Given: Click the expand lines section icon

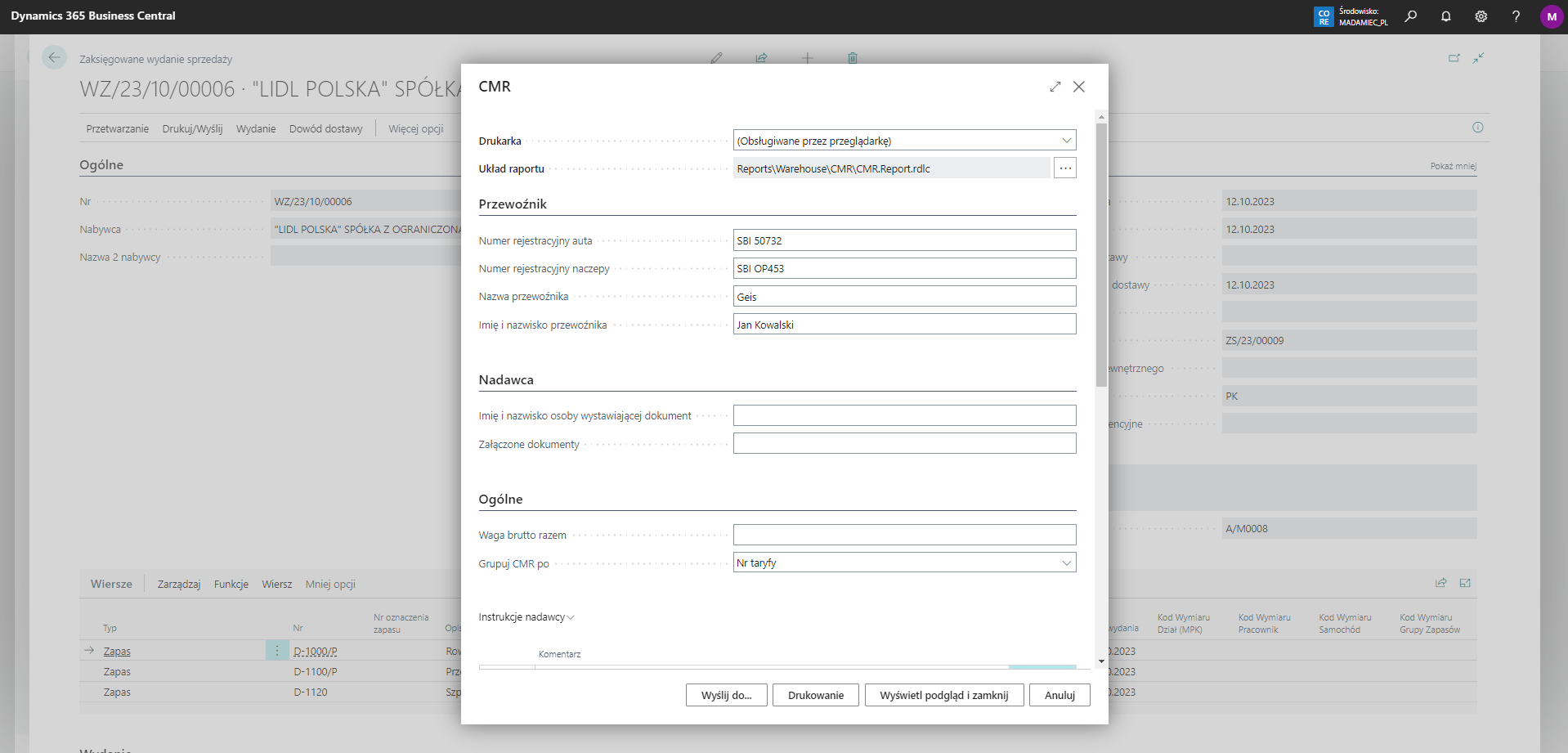Looking at the screenshot, I should pyautogui.click(x=1465, y=583).
